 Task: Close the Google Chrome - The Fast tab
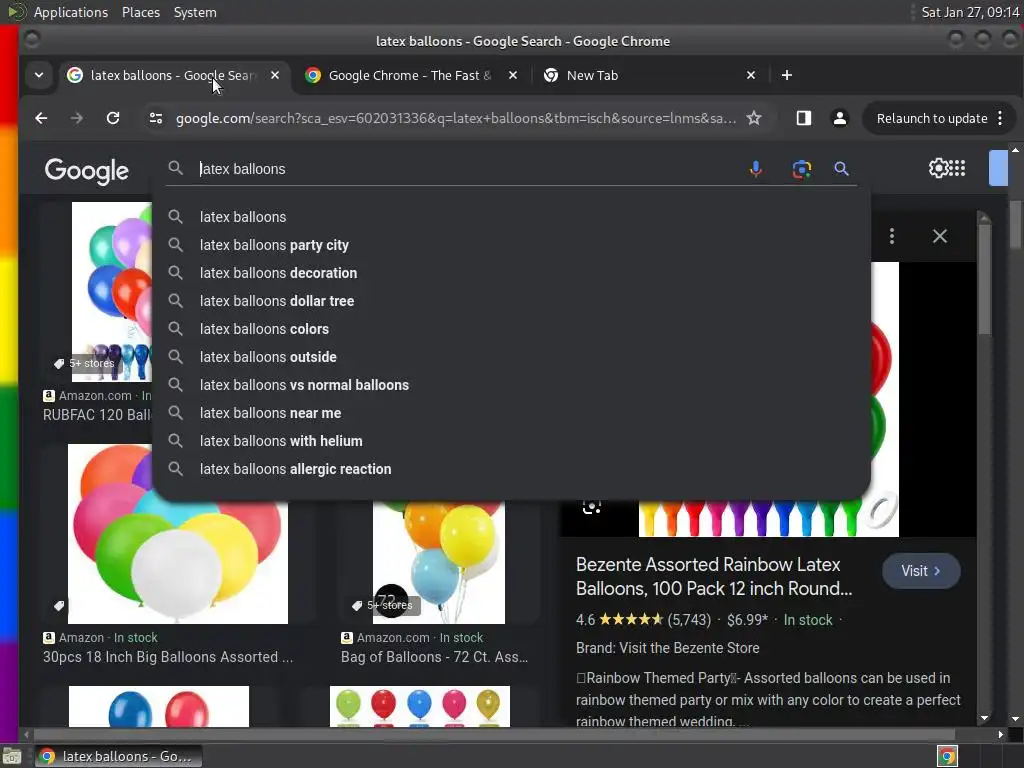[513, 75]
